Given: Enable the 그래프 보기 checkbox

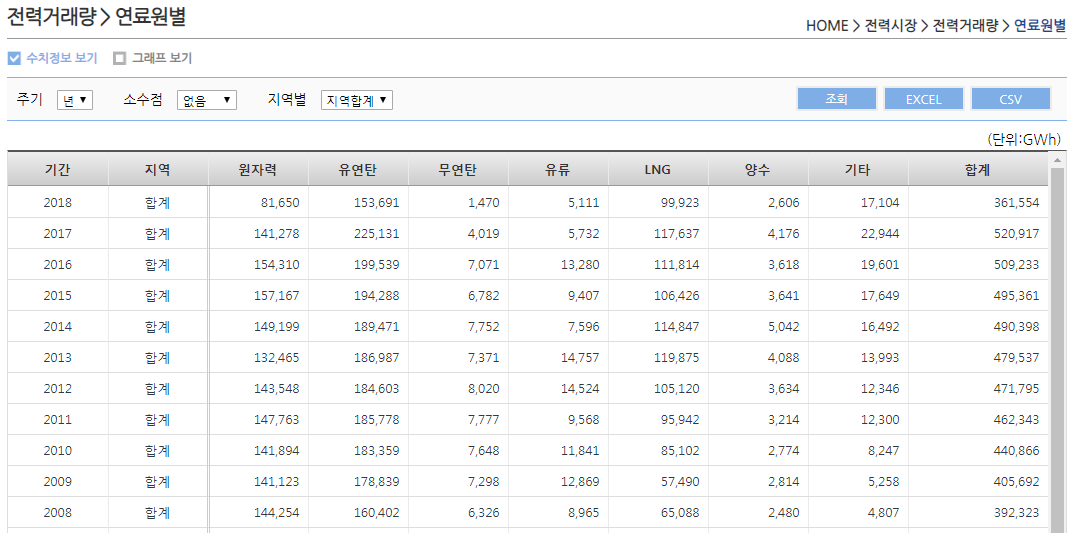Looking at the screenshot, I should [120, 58].
